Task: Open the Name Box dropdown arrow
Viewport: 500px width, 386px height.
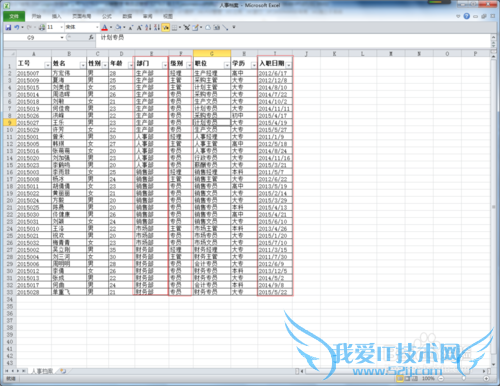Action: tap(62, 38)
